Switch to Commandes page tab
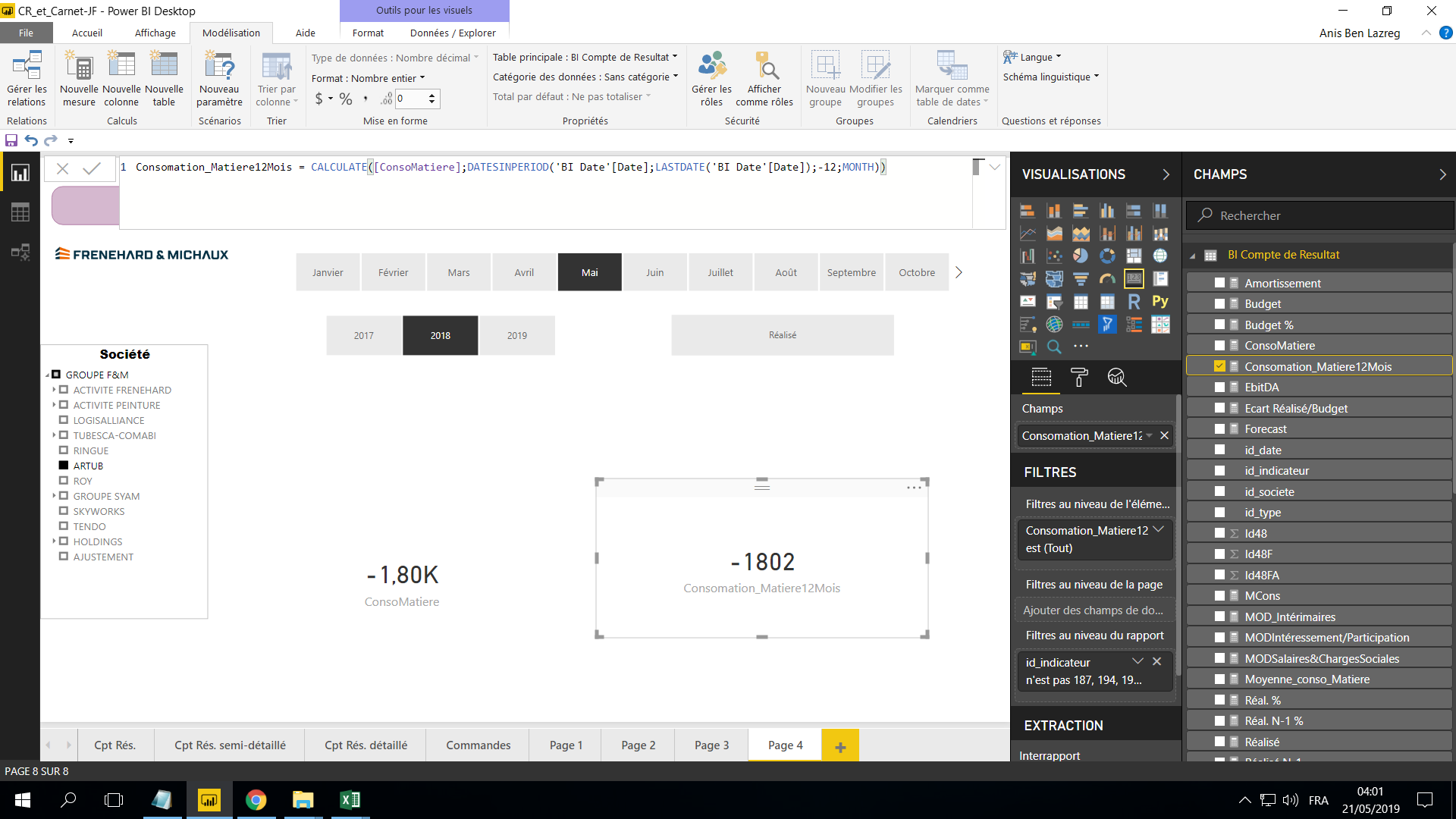This screenshot has width=1456, height=819. (478, 745)
